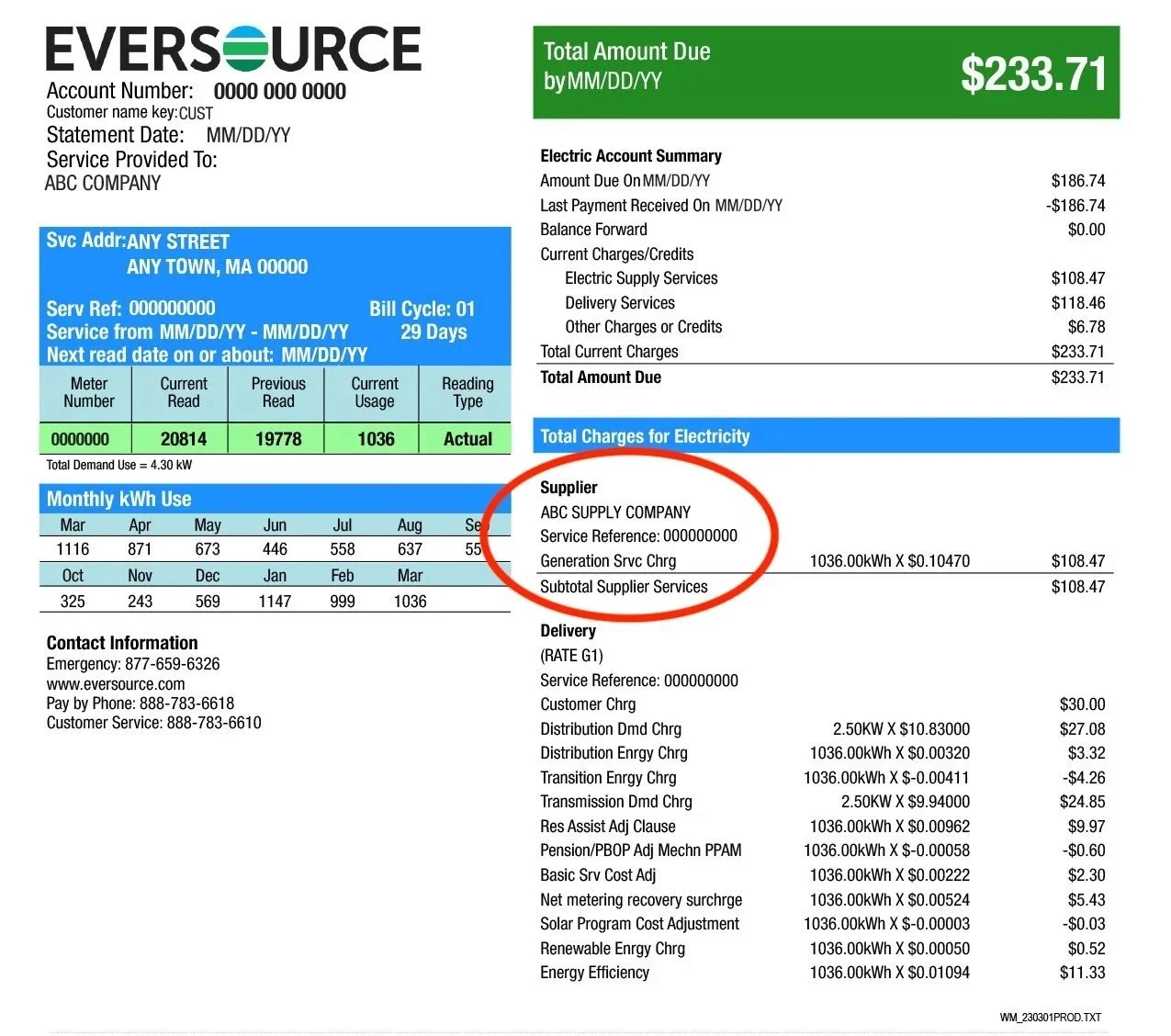
Task: Click Oct usage value 325
Action: coord(73,602)
